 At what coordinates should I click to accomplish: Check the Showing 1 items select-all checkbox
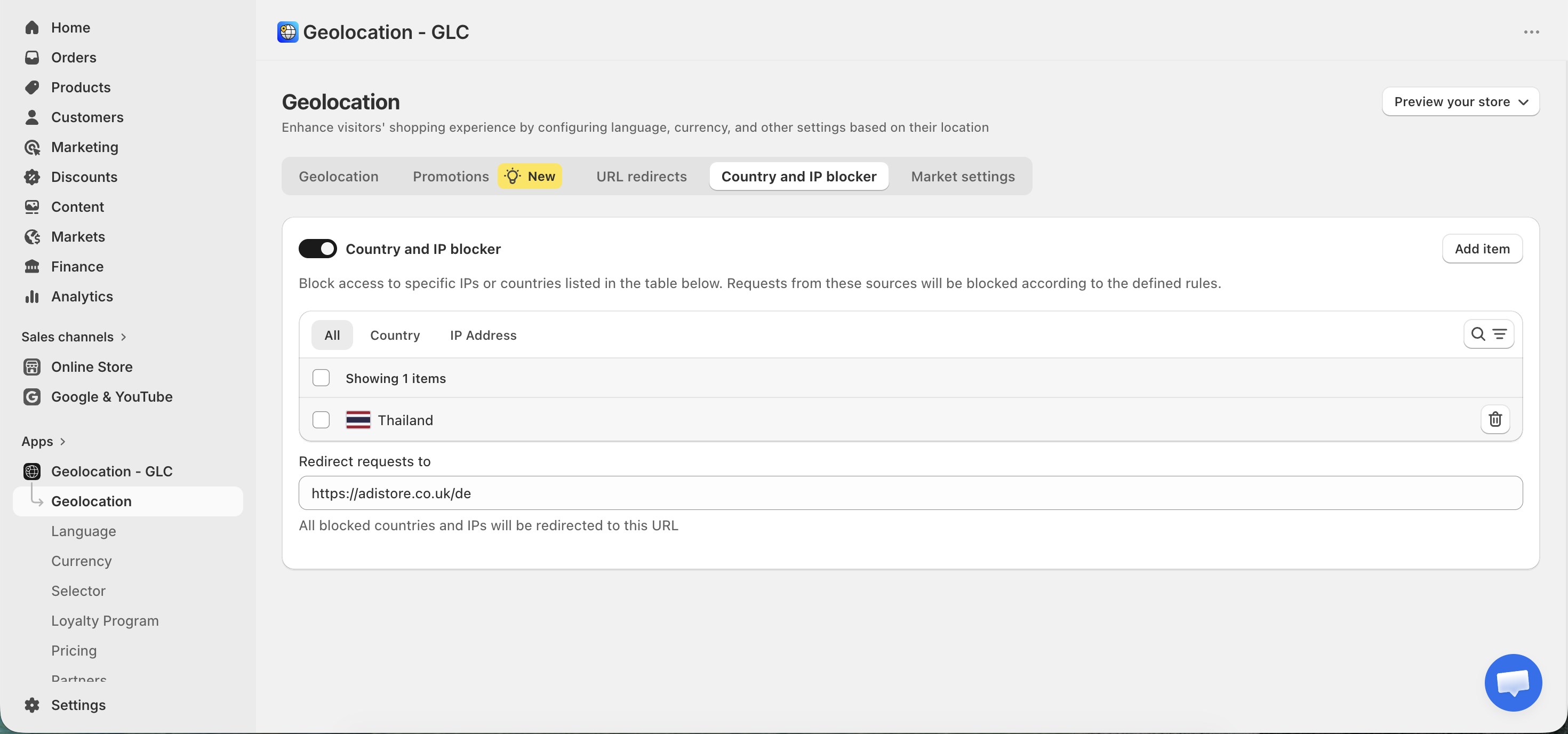(x=321, y=377)
